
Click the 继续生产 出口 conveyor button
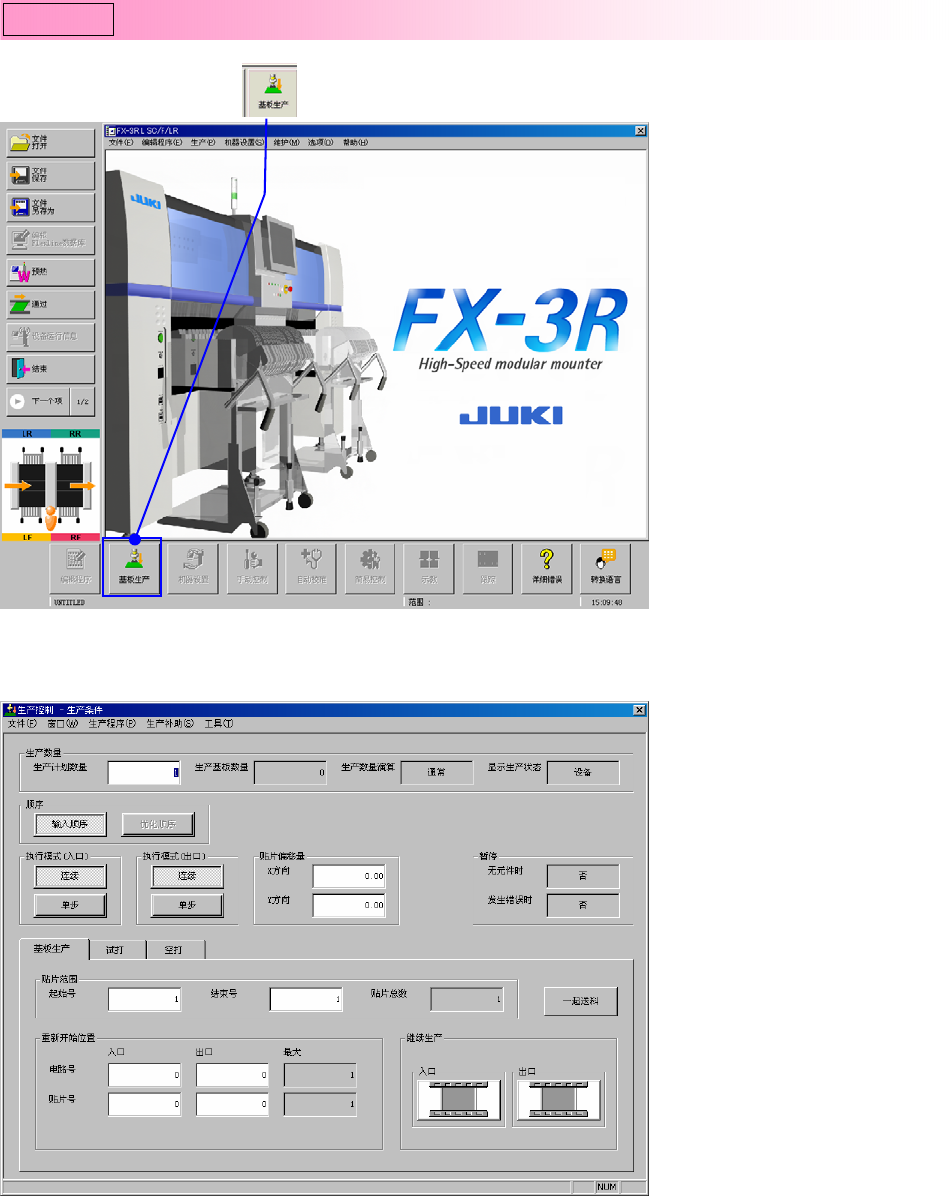pos(558,1099)
